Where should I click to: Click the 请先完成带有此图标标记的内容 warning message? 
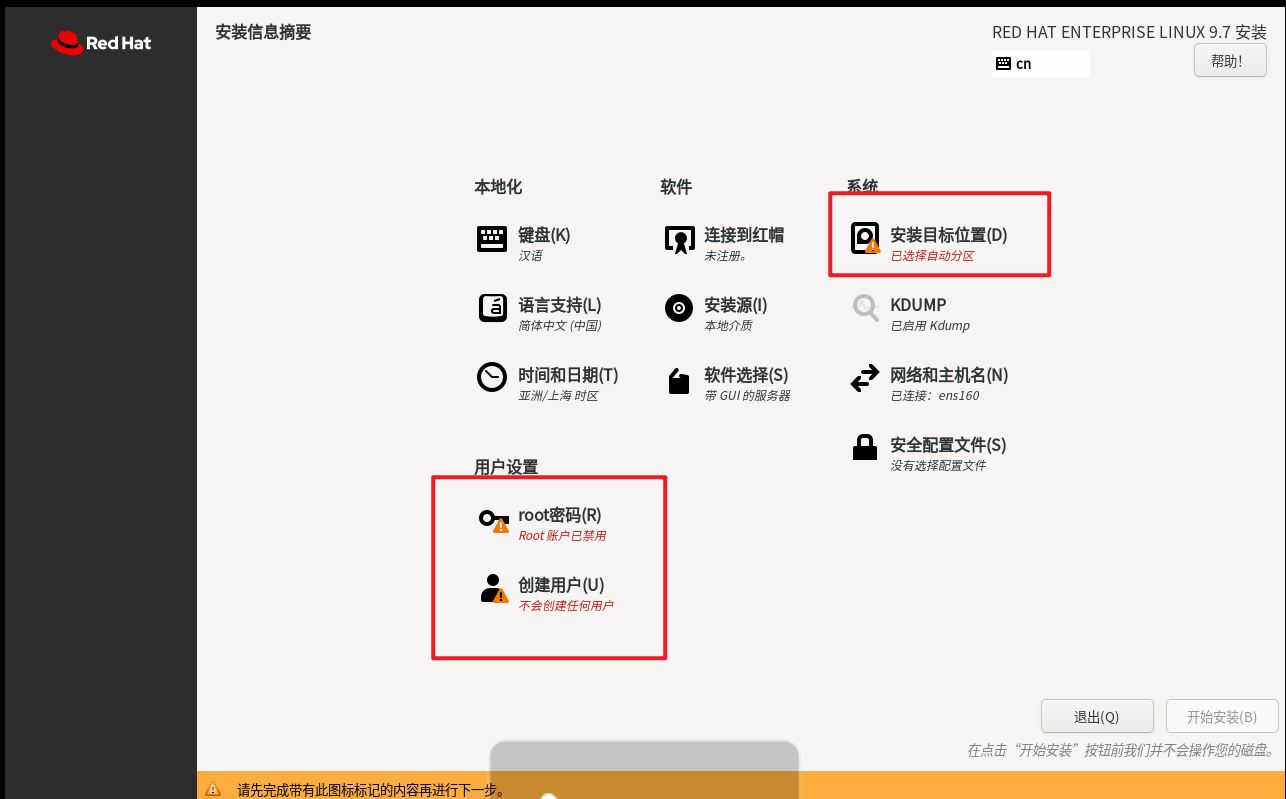(x=371, y=790)
